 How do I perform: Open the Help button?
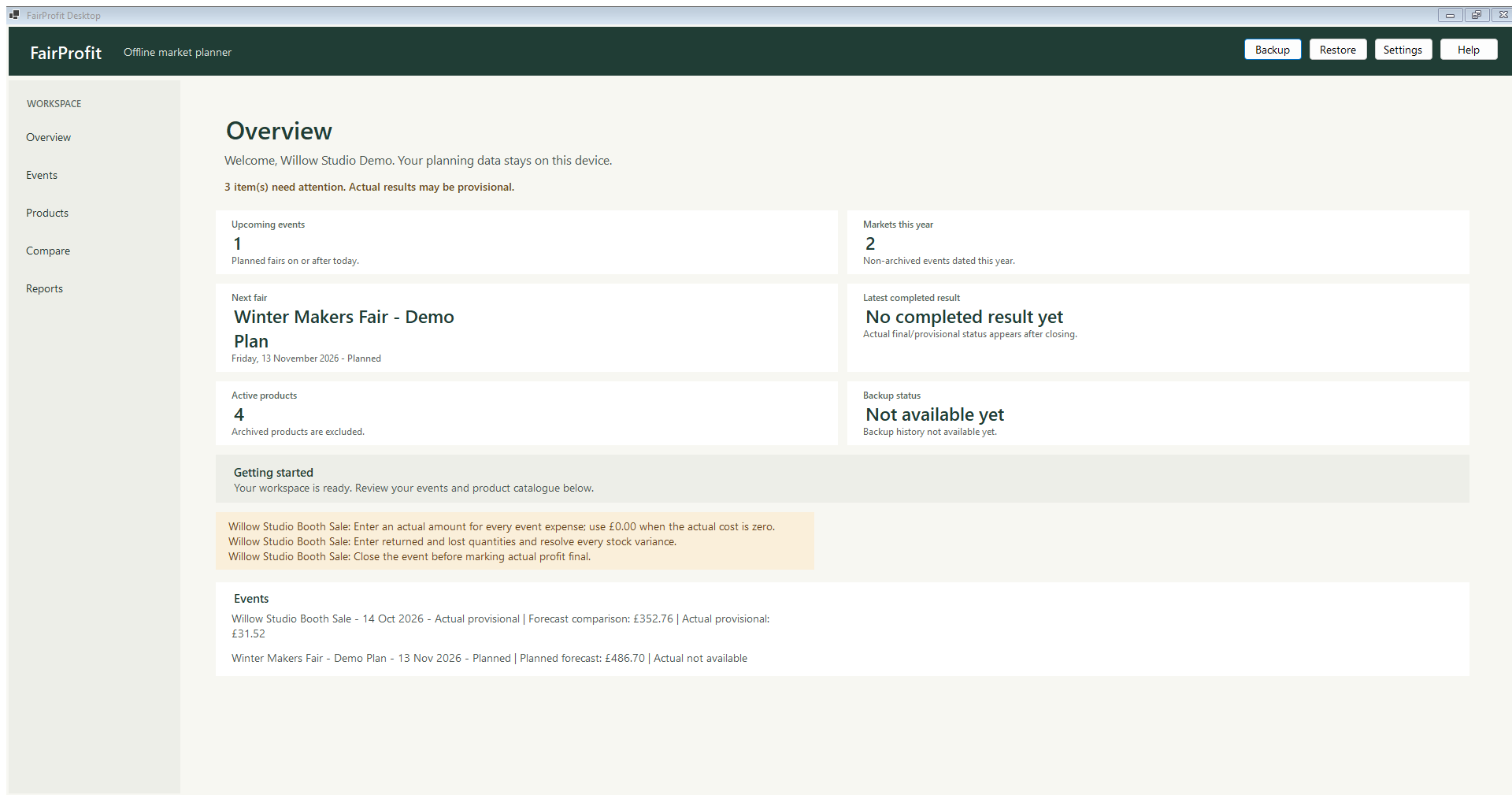coord(1469,50)
